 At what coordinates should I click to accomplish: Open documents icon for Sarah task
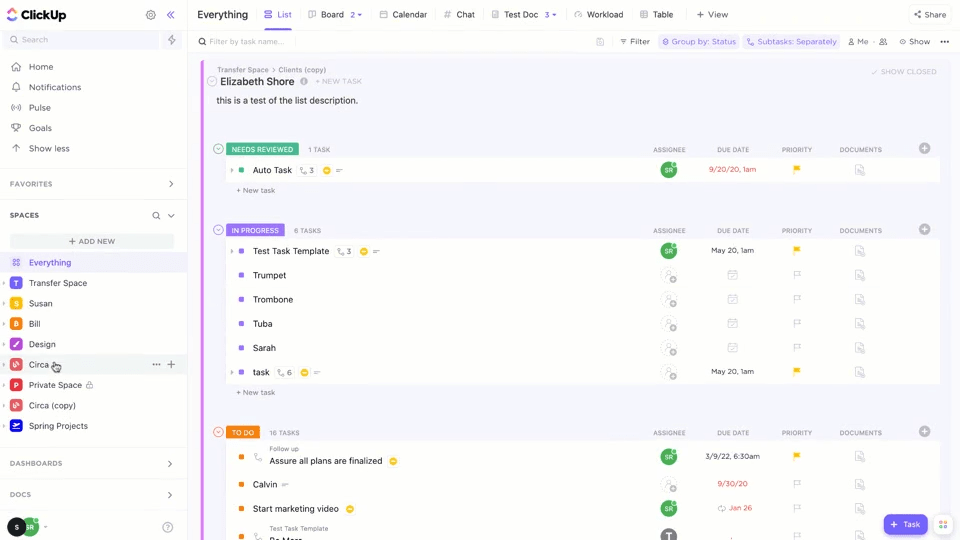click(x=860, y=348)
